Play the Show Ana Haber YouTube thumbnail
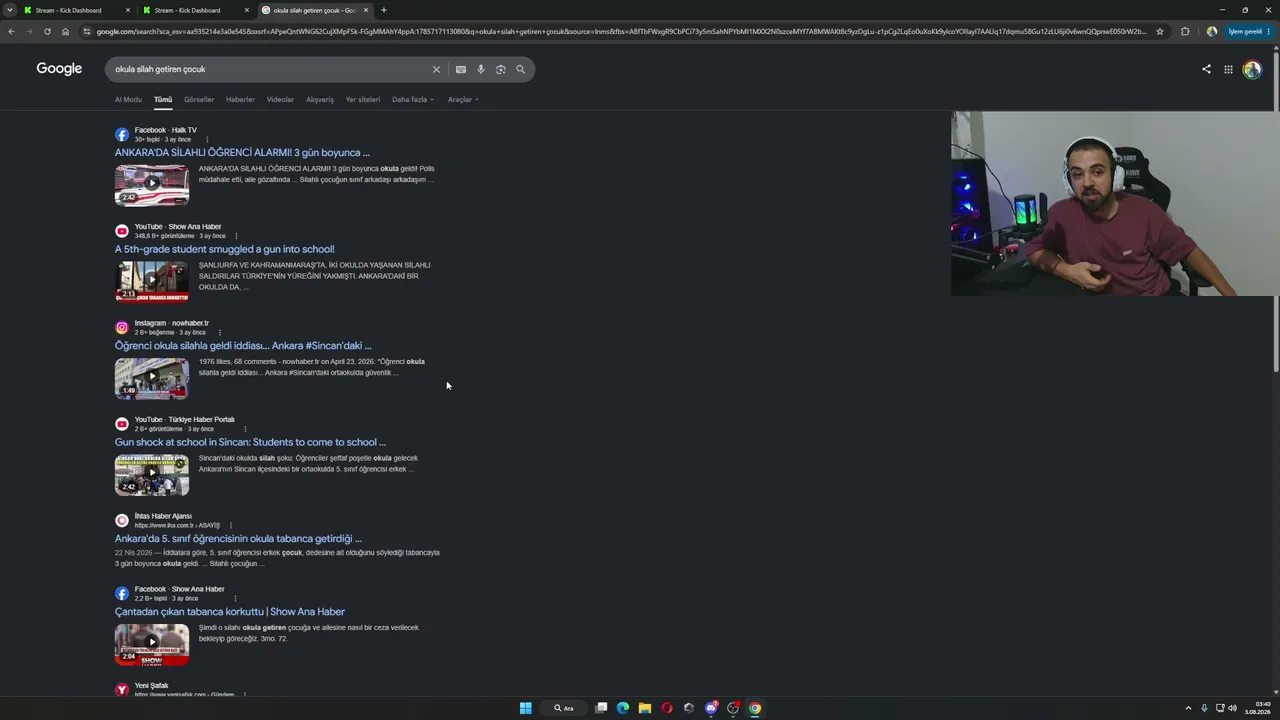 (152, 281)
